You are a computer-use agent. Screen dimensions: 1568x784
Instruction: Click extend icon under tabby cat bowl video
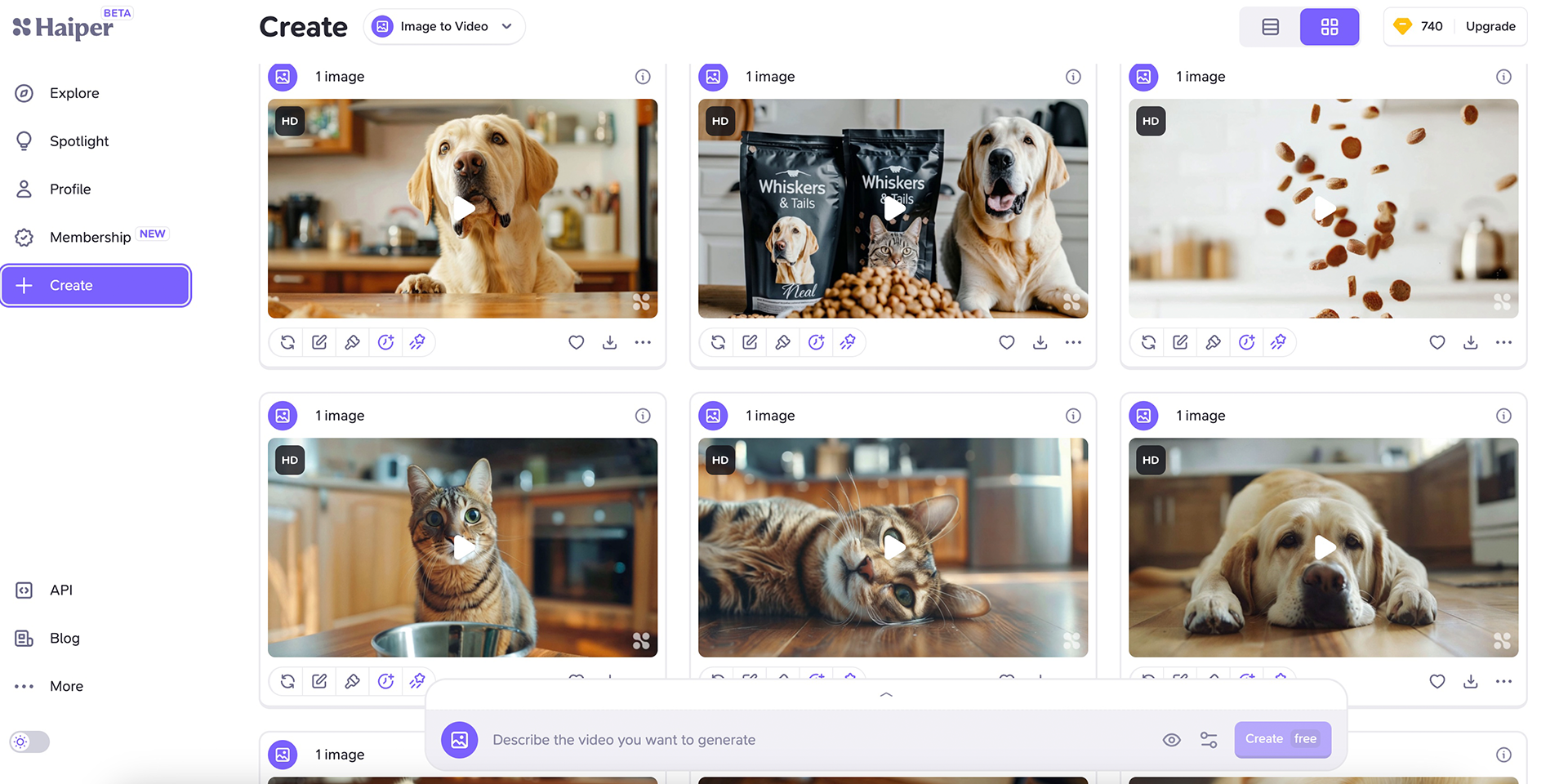(x=385, y=681)
